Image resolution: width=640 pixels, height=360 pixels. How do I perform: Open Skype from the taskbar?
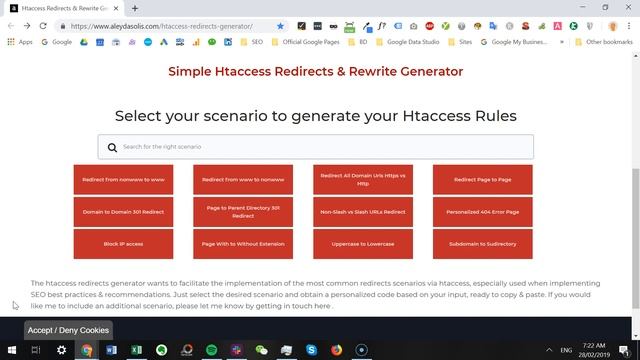pos(311,350)
